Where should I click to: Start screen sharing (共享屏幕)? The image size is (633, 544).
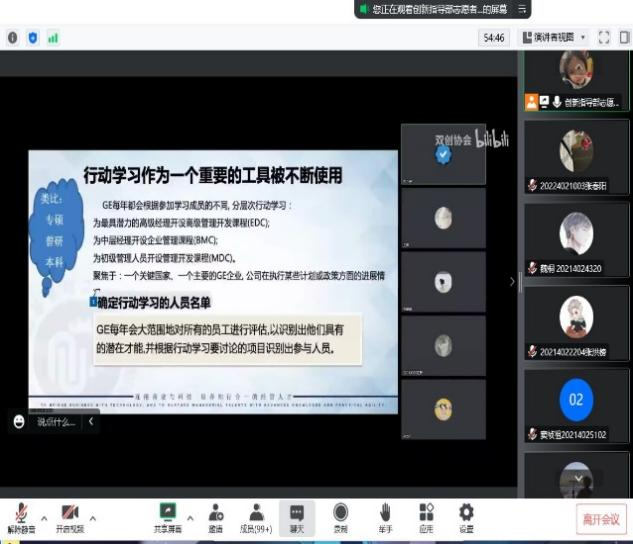pos(169,516)
